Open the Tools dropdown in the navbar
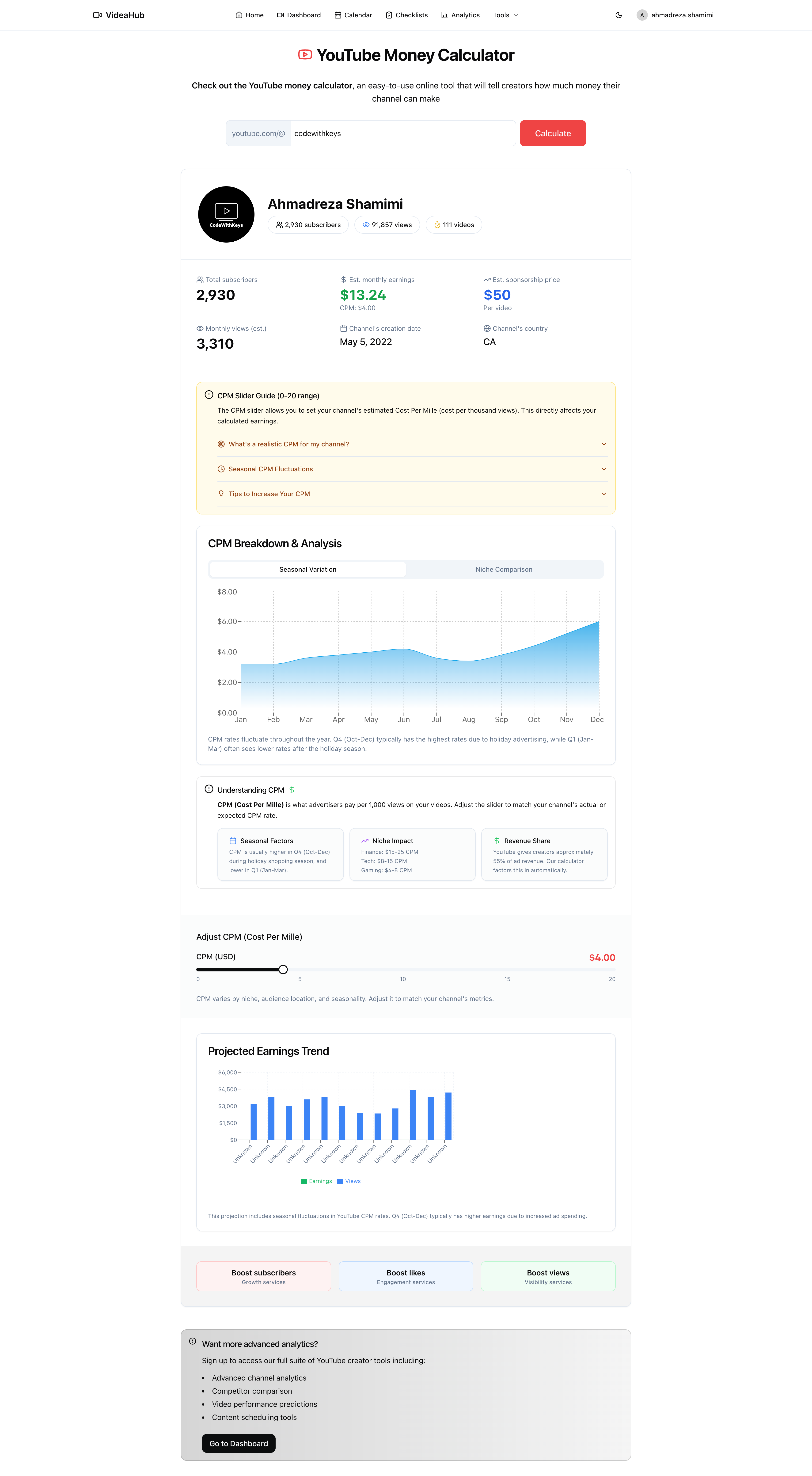This screenshot has width=812, height=1476. [x=505, y=15]
